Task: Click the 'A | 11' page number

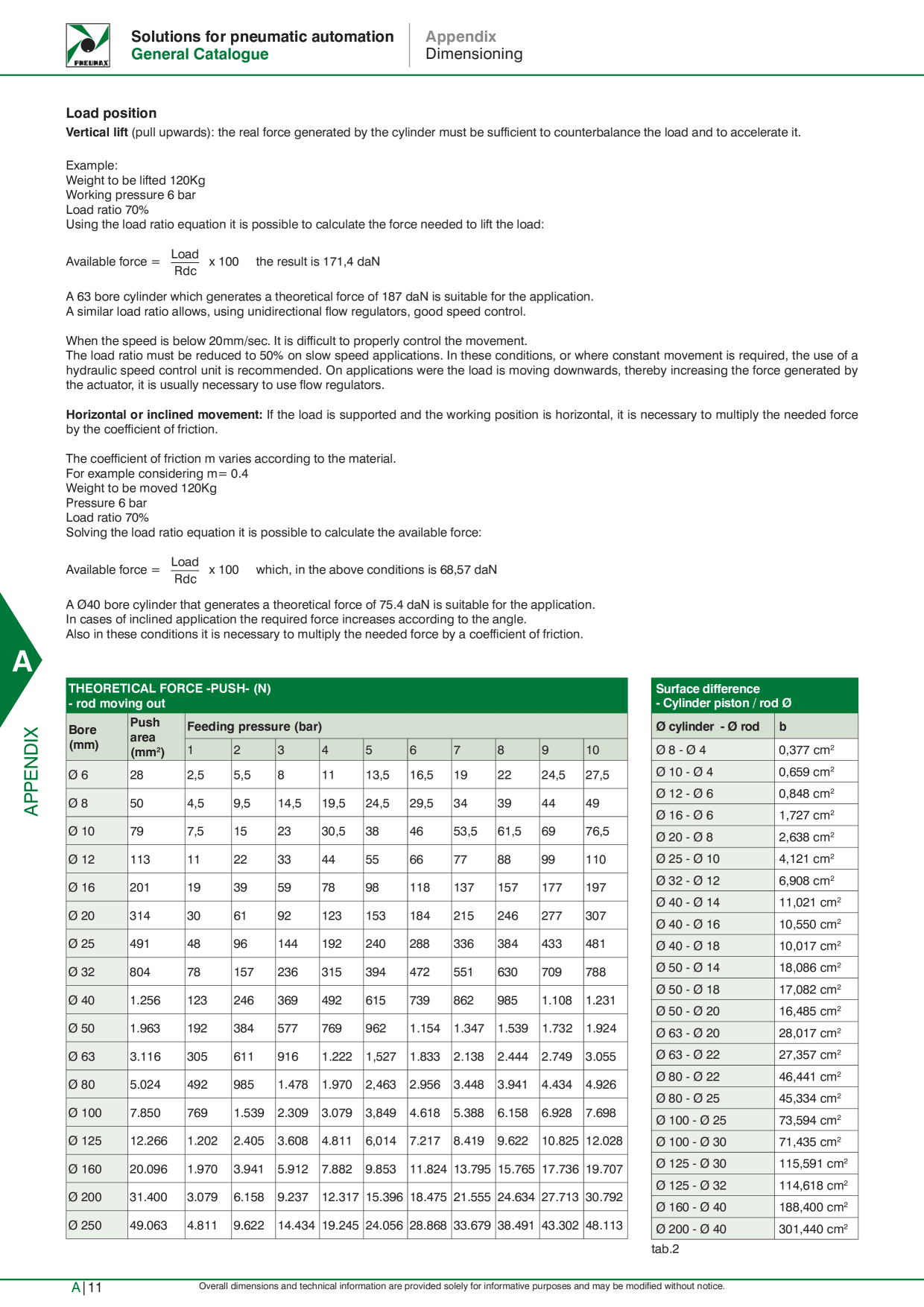Action: pos(86,1288)
